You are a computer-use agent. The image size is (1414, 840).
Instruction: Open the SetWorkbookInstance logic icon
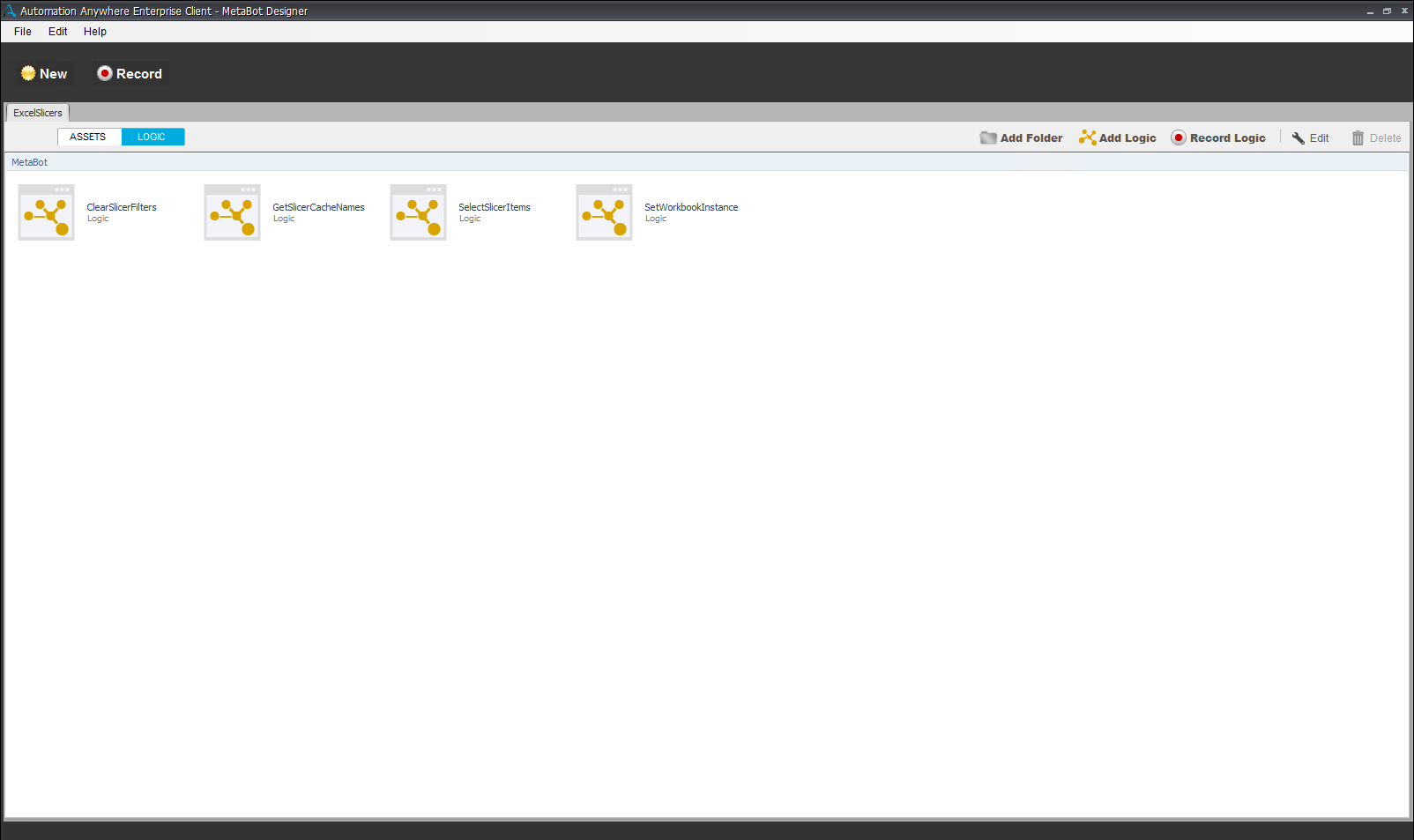(605, 212)
